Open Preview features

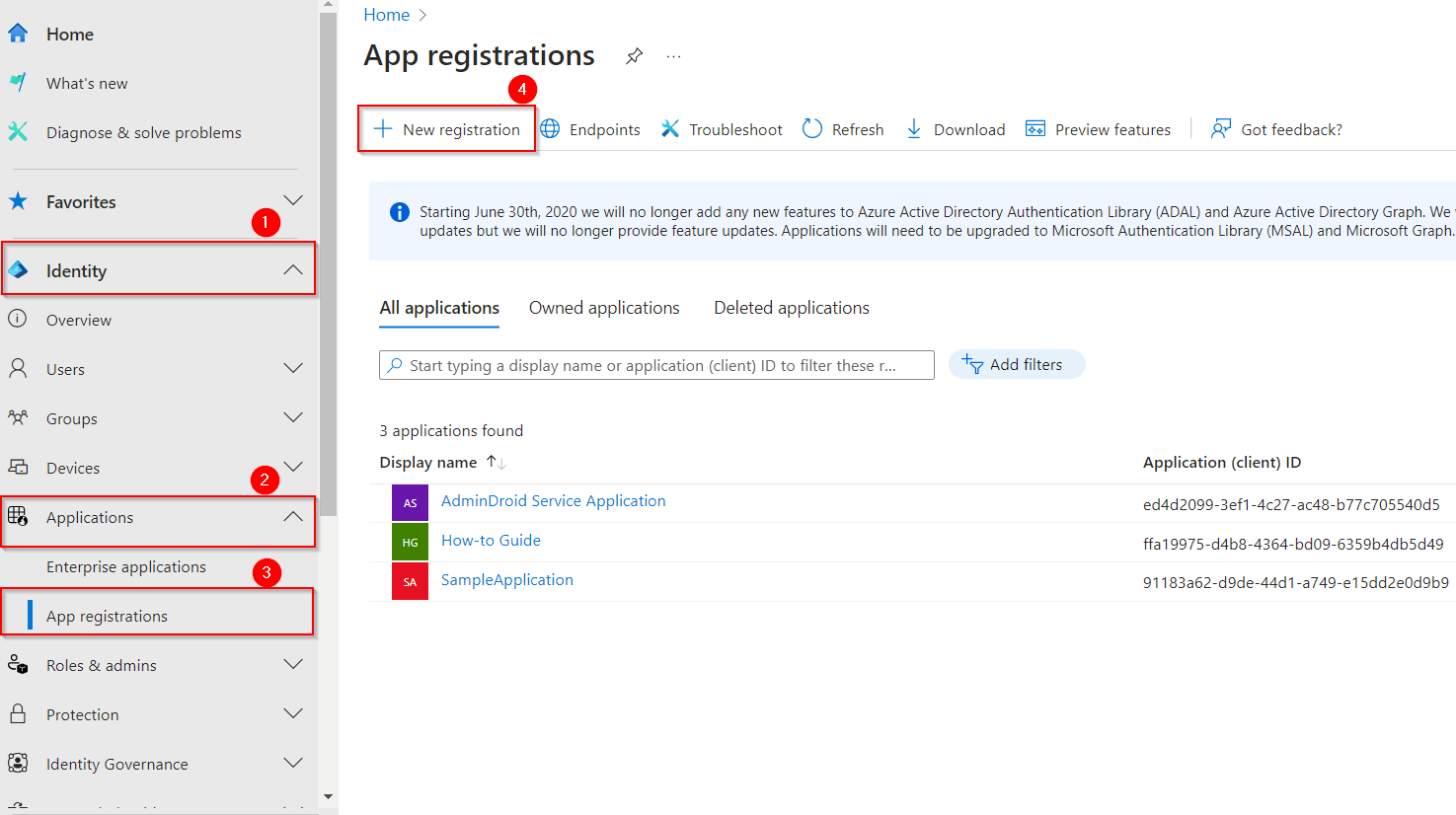1097,128
